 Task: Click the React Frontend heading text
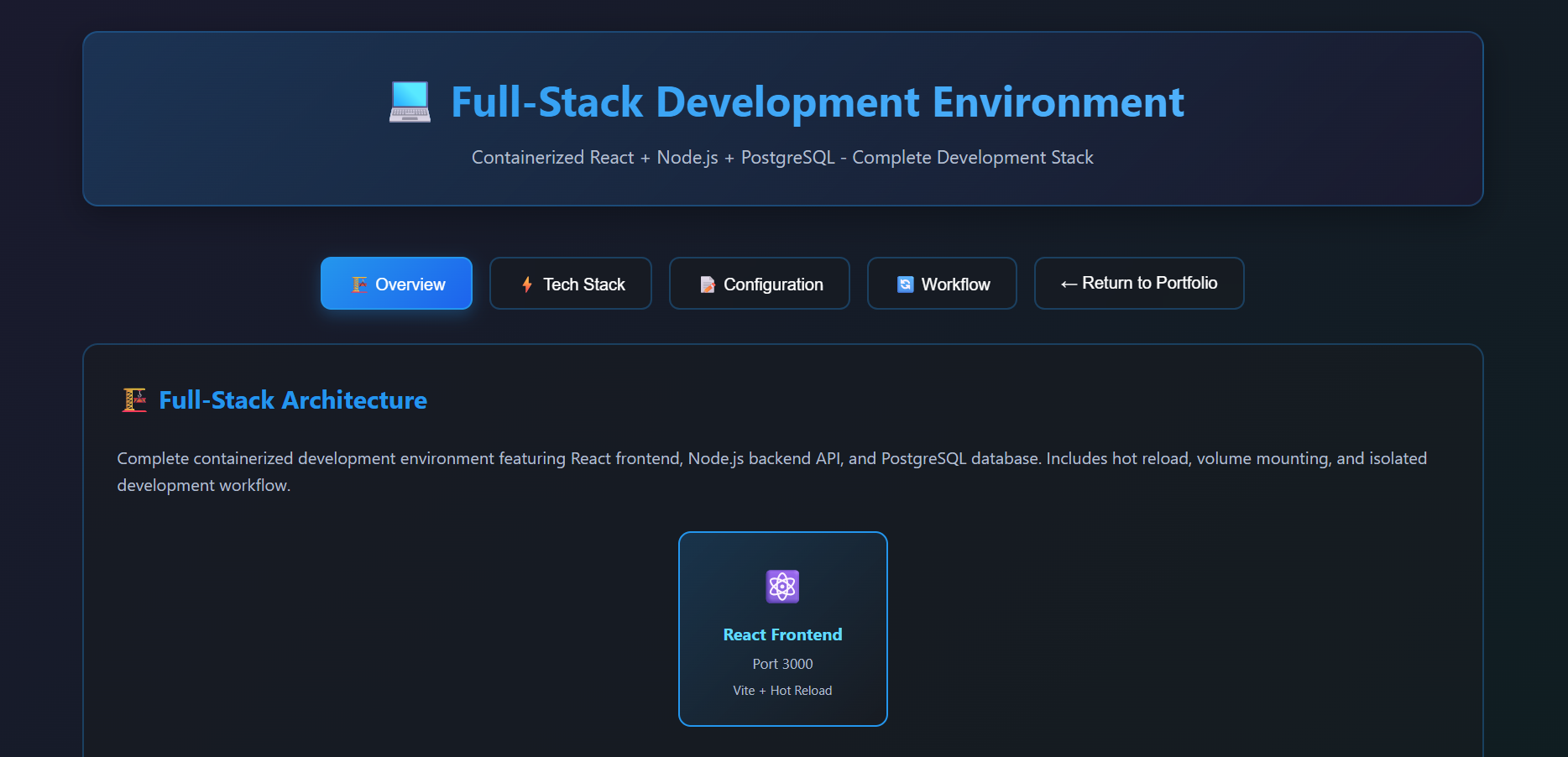(x=781, y=634)
